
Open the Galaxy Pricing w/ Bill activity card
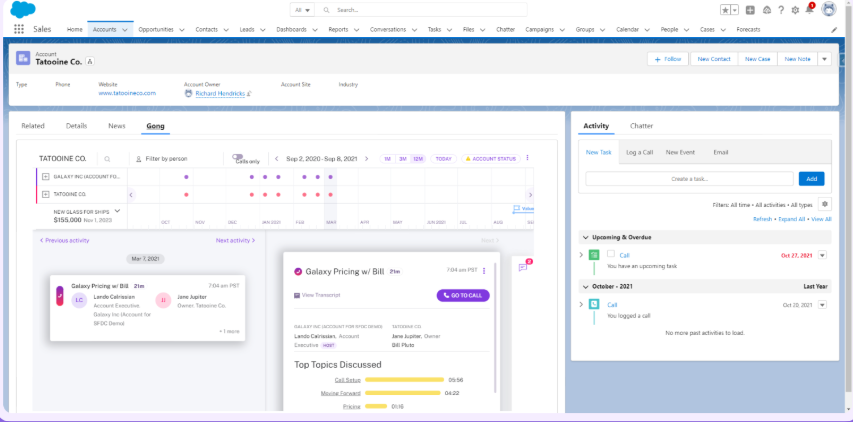pos(147,307)
